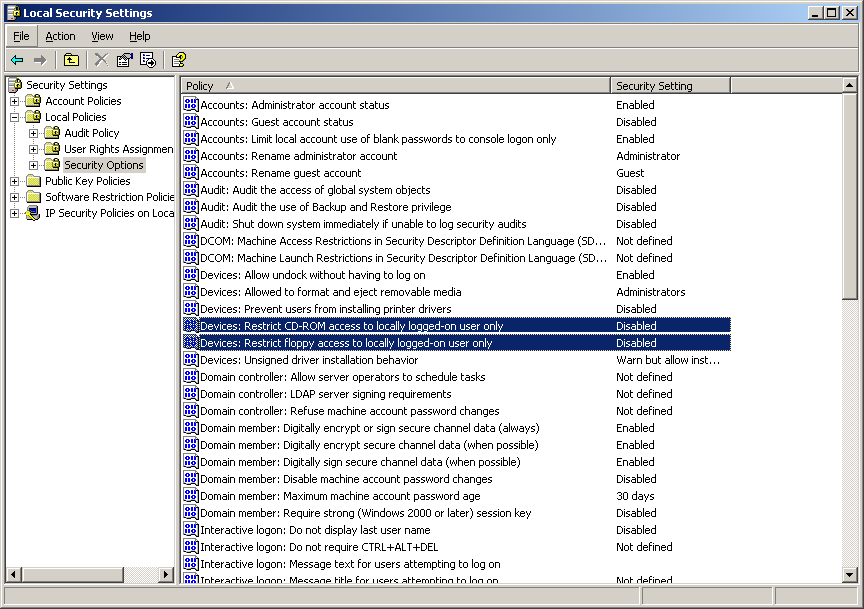The image size is (864, 609).
Task: Click the Back arrow toolbar icon
Action: pyautogui.click(x=17, y=60)
